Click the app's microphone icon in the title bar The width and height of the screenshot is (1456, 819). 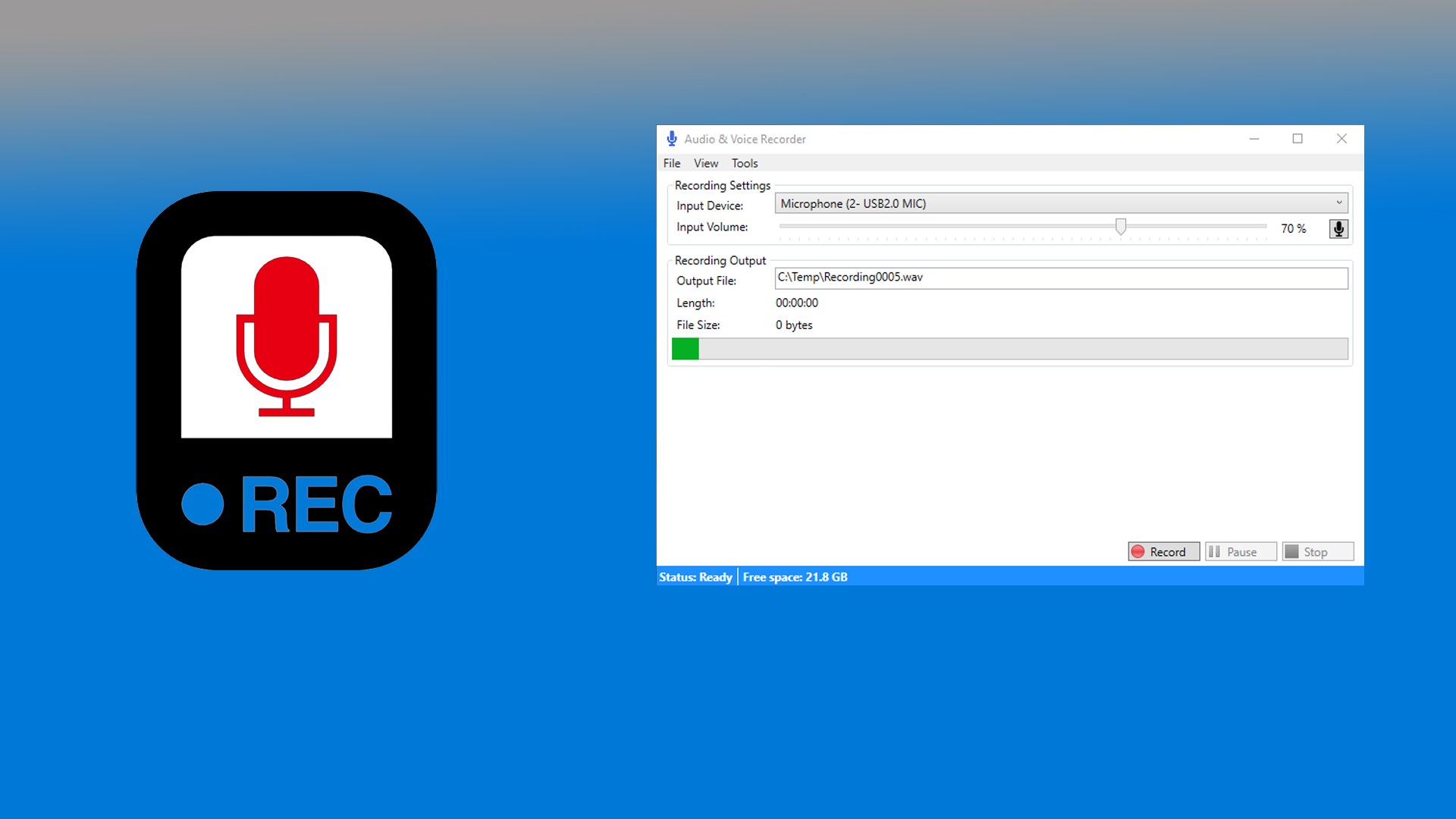672,139
